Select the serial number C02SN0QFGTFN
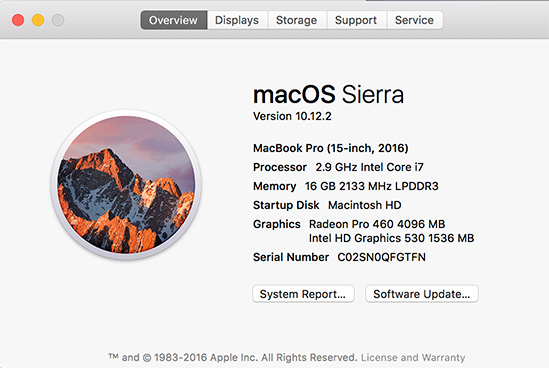 [x=382, y=257]
